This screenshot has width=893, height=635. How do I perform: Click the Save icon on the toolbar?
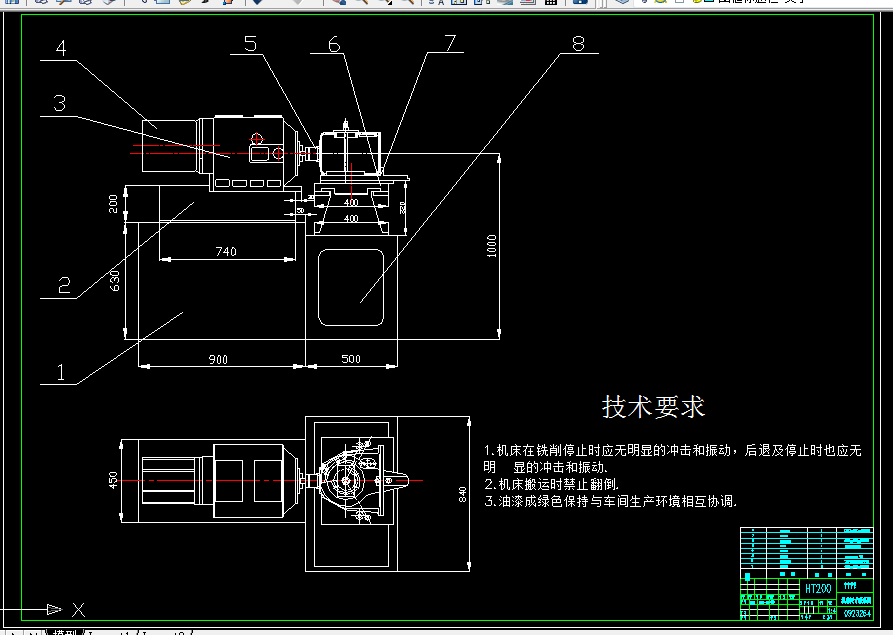coord(62,5)
